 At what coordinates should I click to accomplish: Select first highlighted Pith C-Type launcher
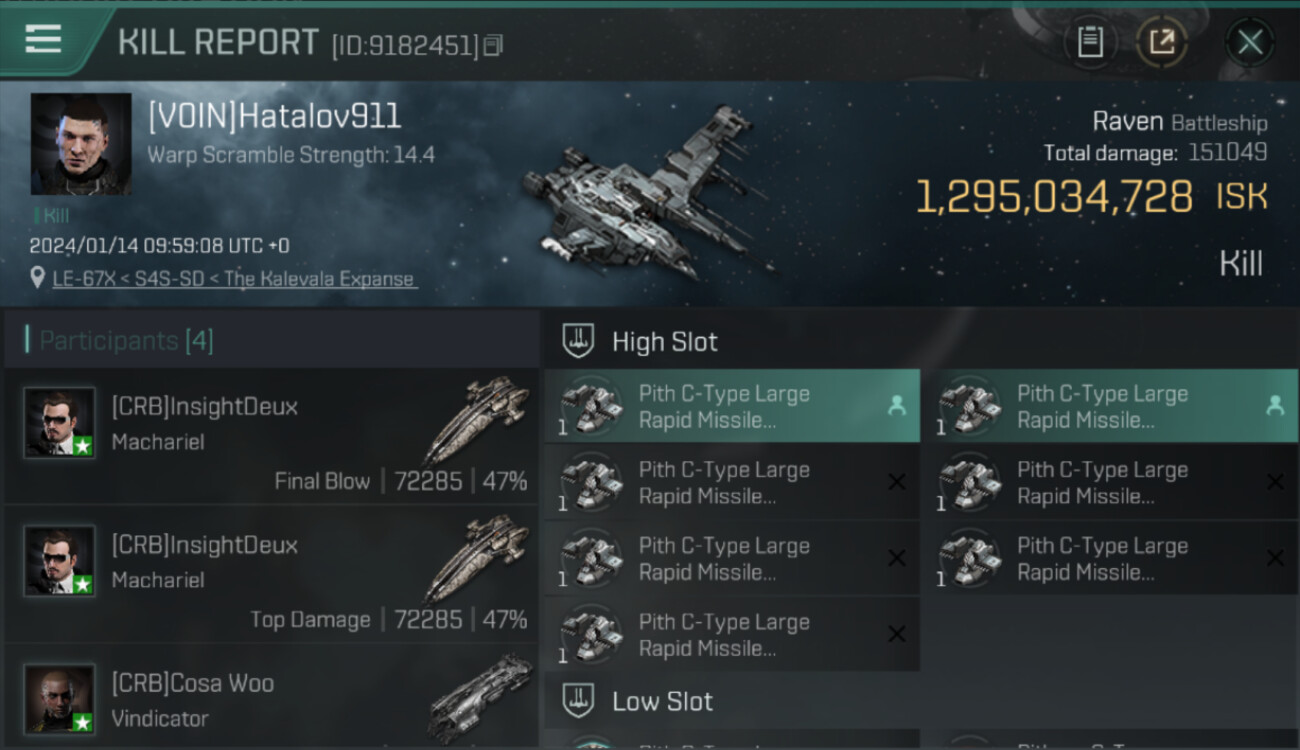point(732,406)
